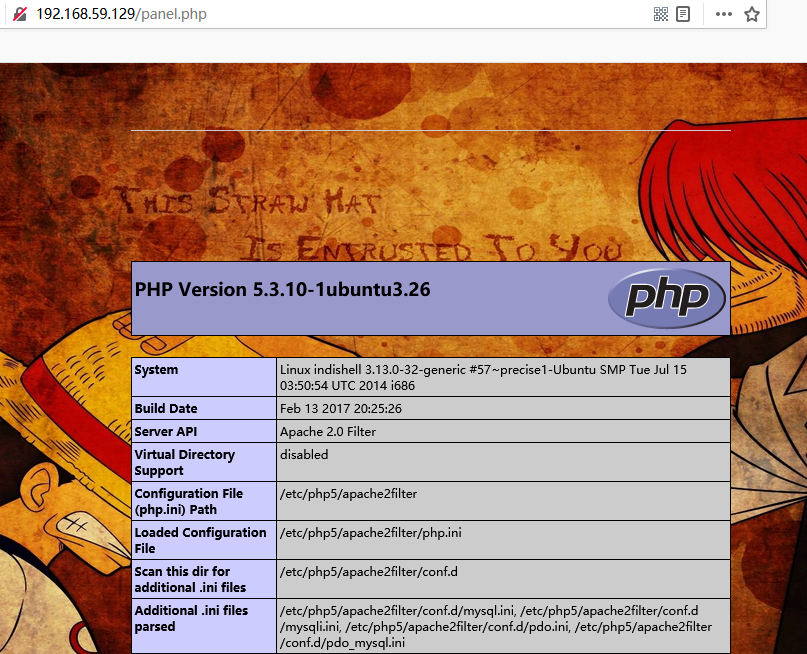The height and width of the screenshot is (654, 807).
Task: Click the Build Date label
Action: [166, 409]
